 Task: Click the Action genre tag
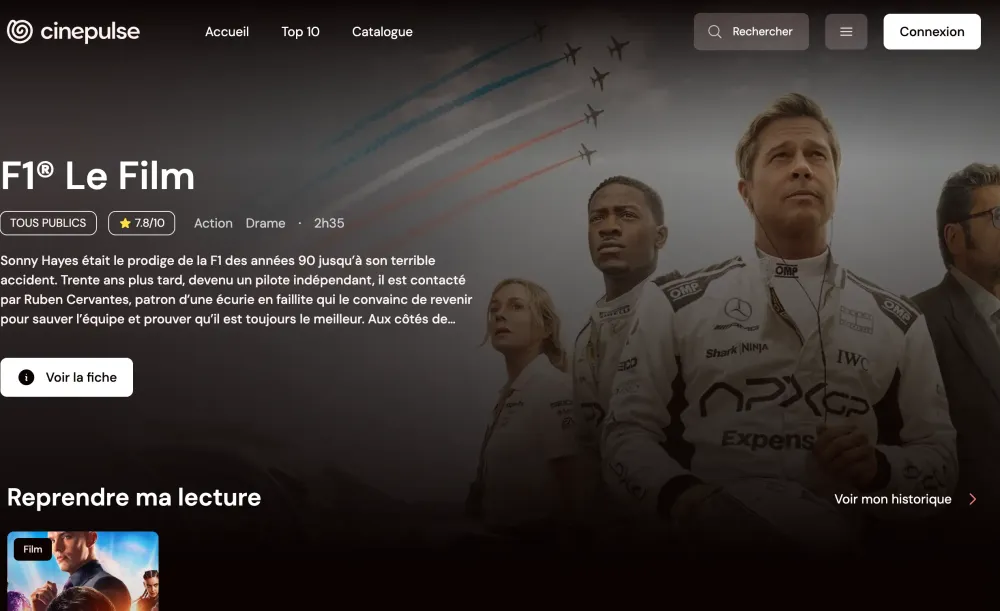tap(213, 223)
